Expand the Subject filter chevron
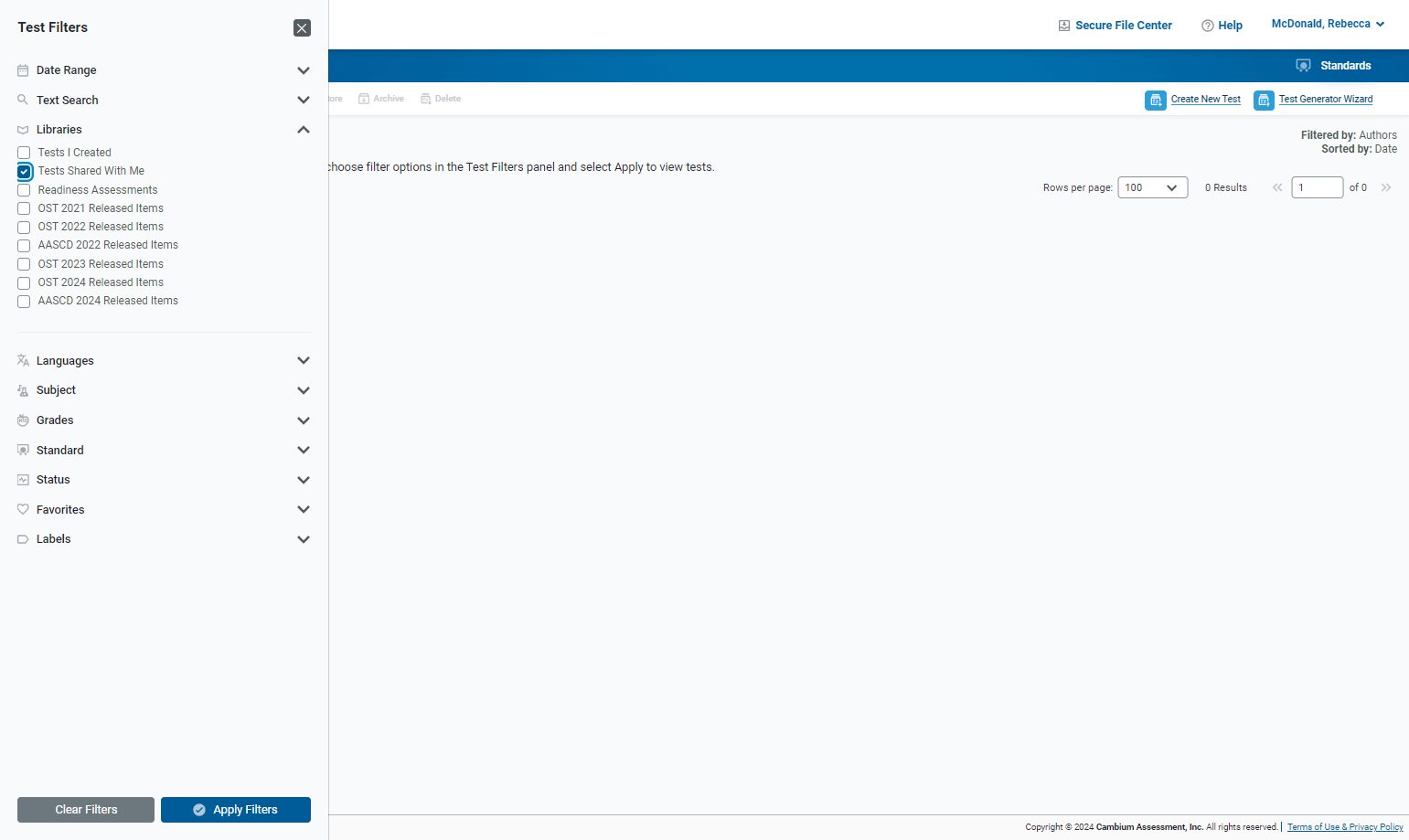 (x=304, y=390)
